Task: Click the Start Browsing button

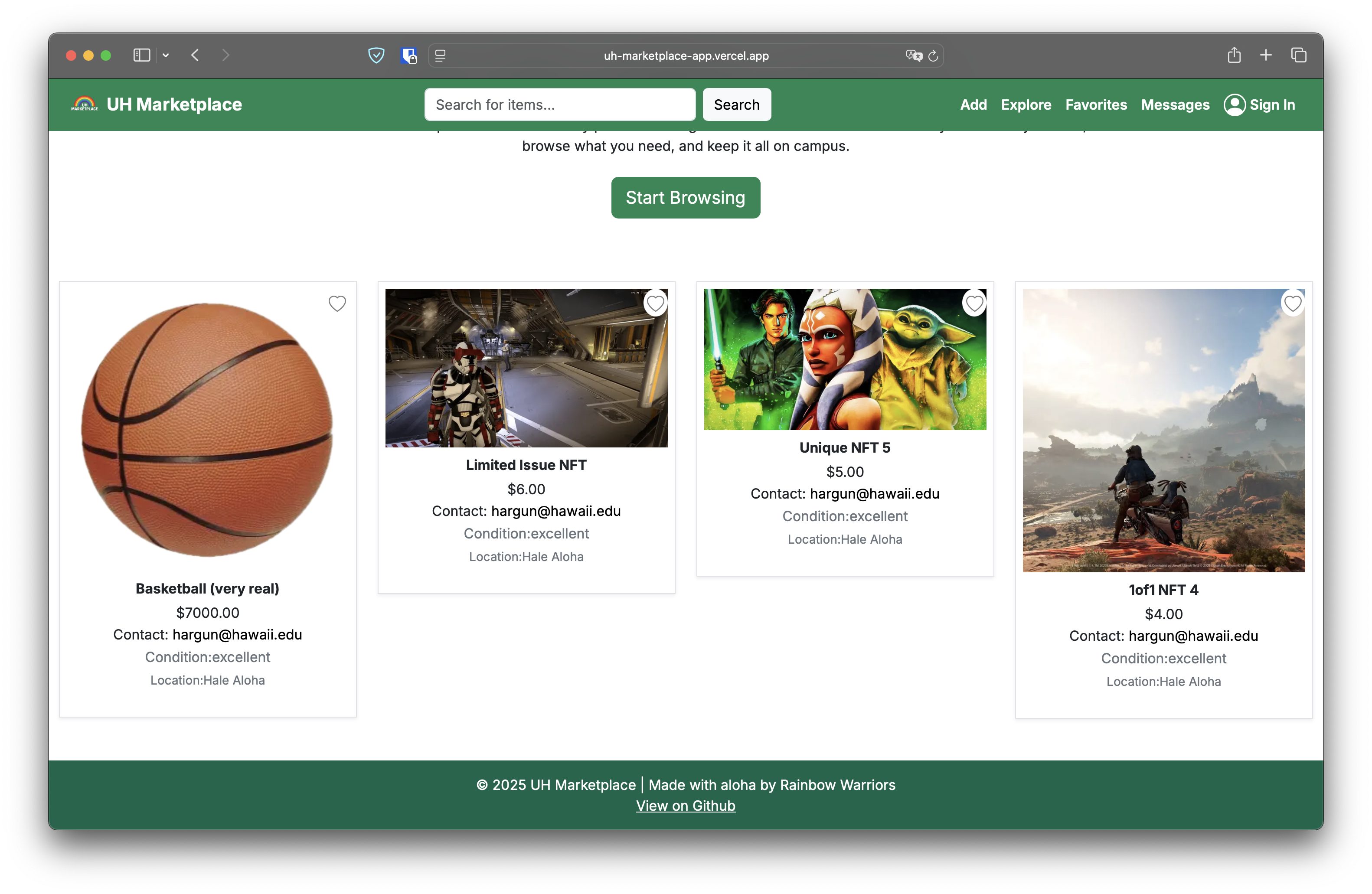Action: 686,198
